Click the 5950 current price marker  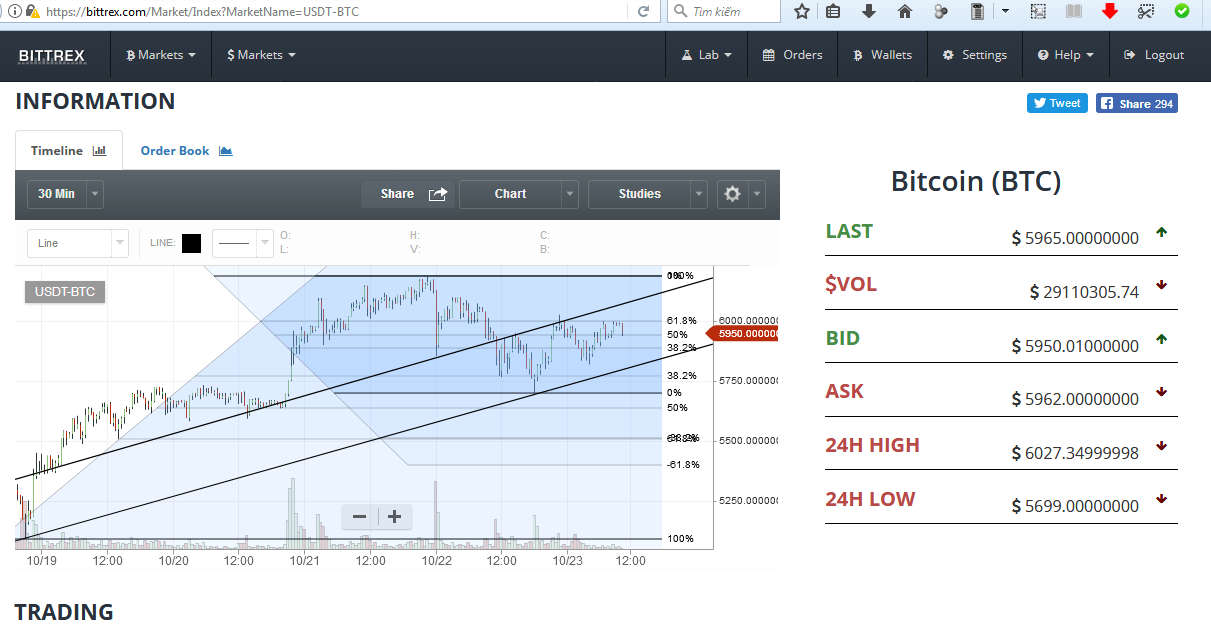coord(742,333)
